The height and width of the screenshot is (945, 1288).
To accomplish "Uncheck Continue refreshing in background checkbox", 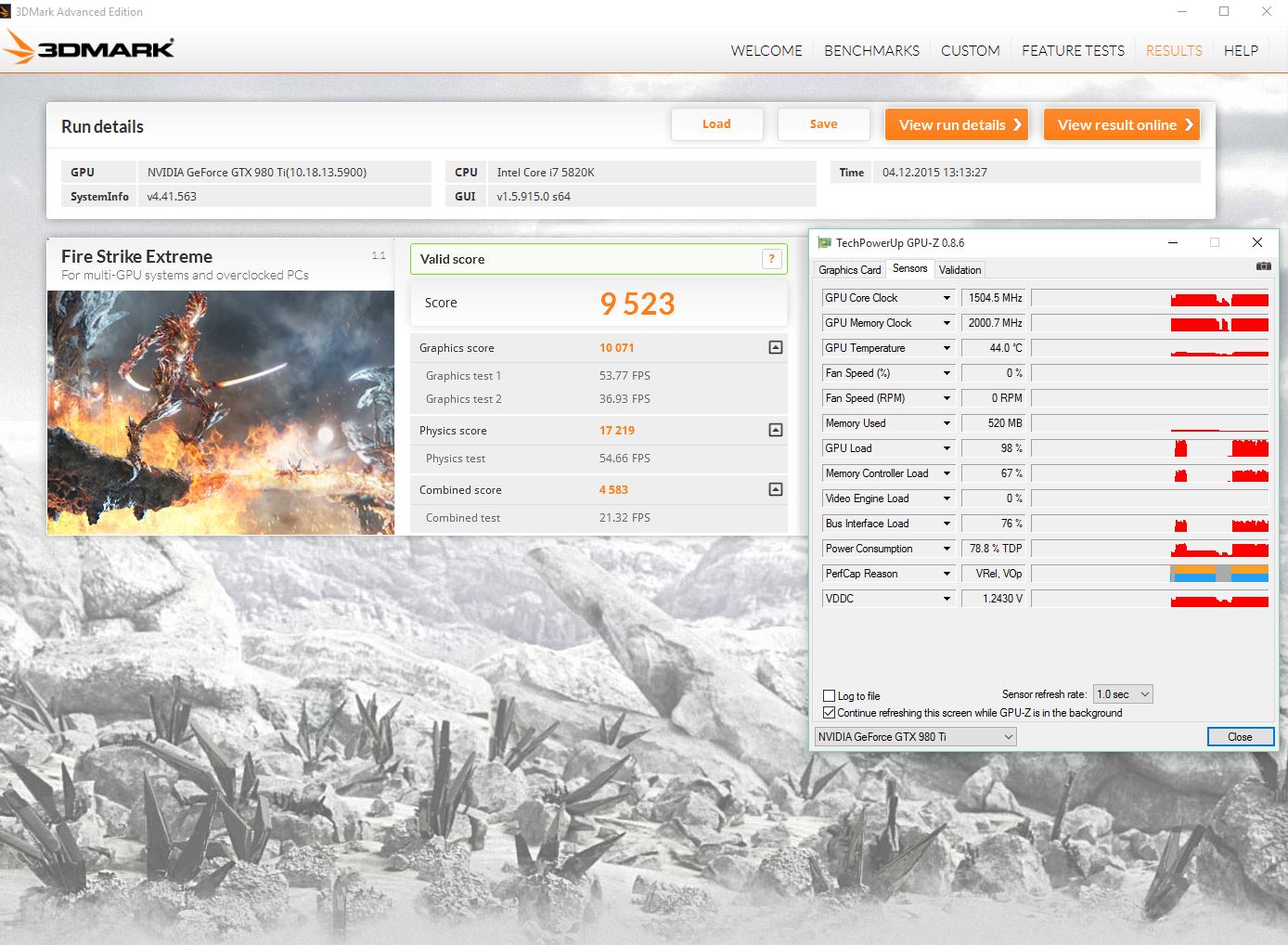I will [x=830, y=712].
